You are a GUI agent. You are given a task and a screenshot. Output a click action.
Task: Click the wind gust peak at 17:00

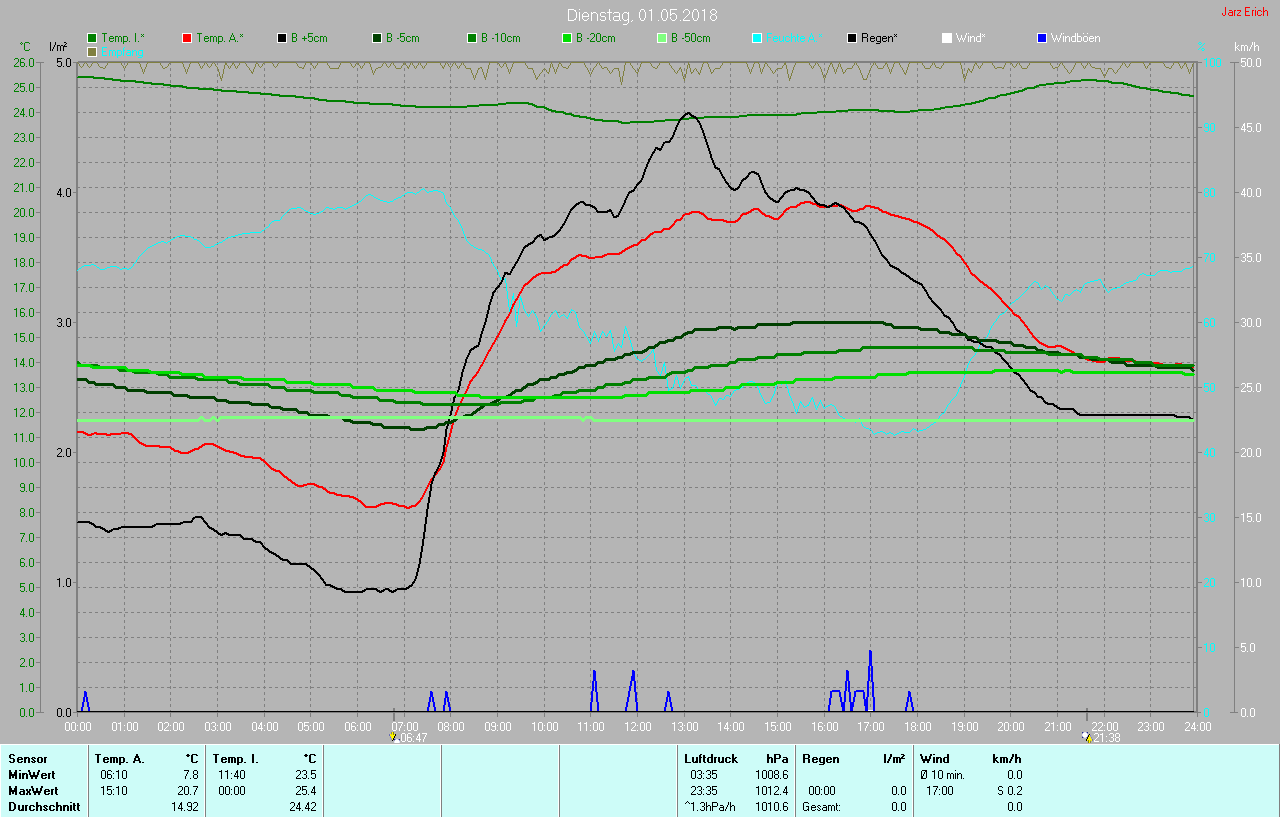tap(870, 653)
